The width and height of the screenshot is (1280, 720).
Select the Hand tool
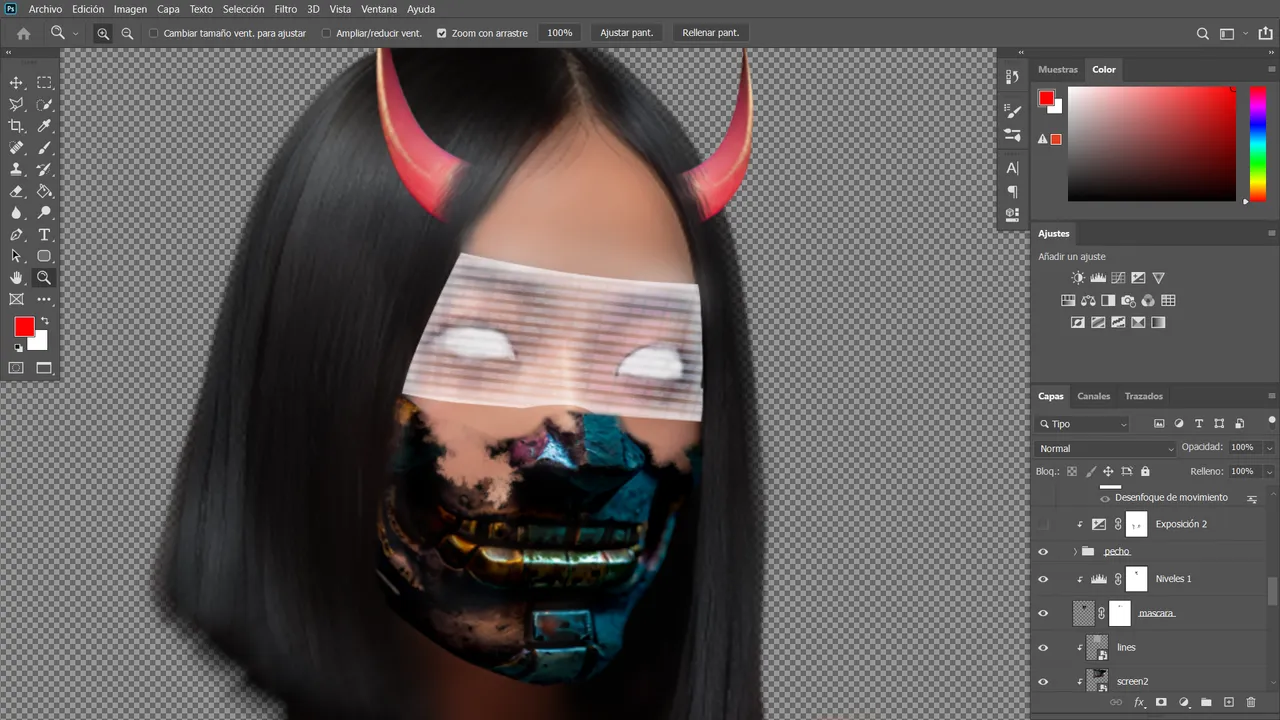pos(16,278)
